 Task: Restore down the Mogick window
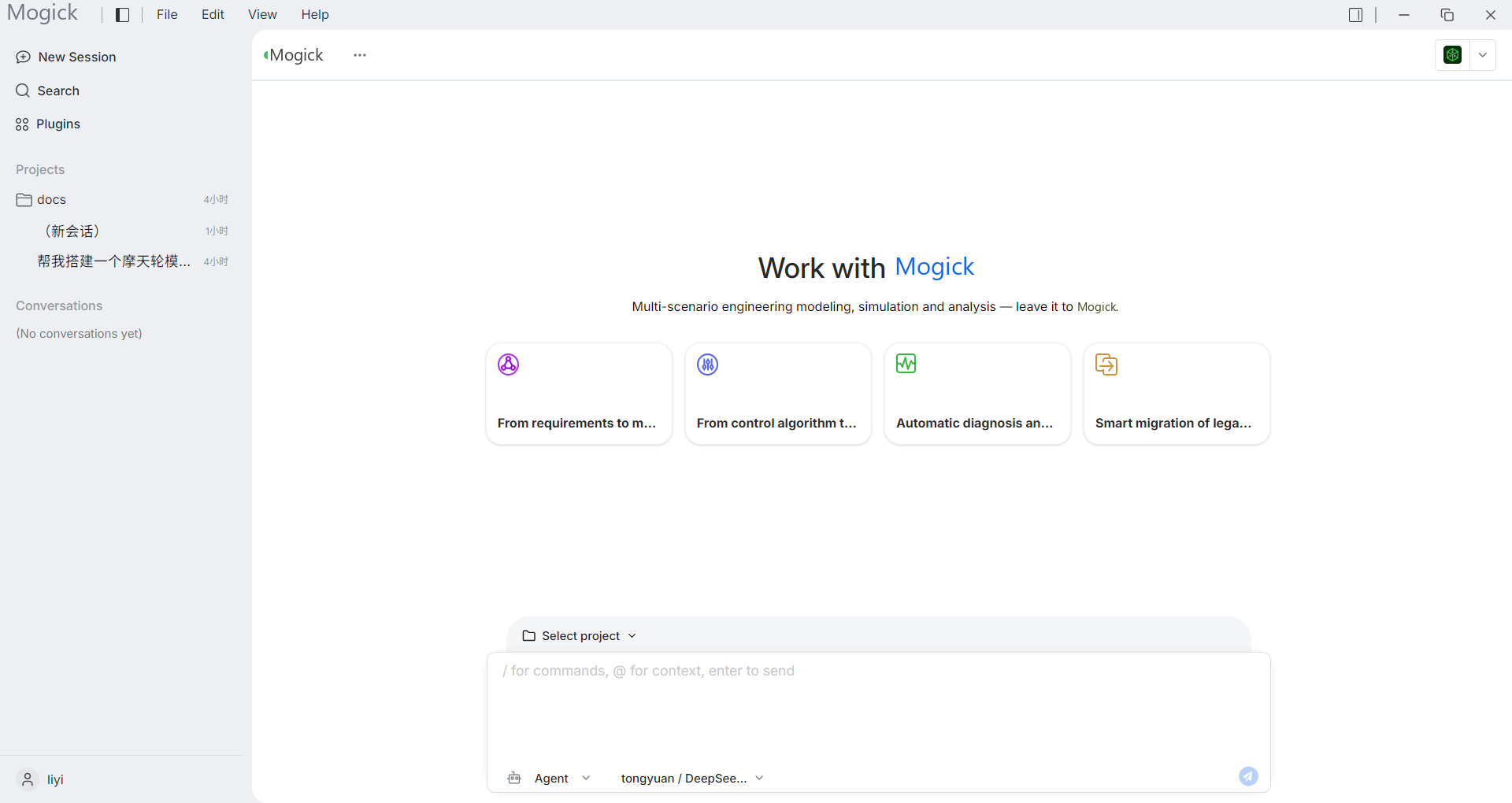point(1447,15)
